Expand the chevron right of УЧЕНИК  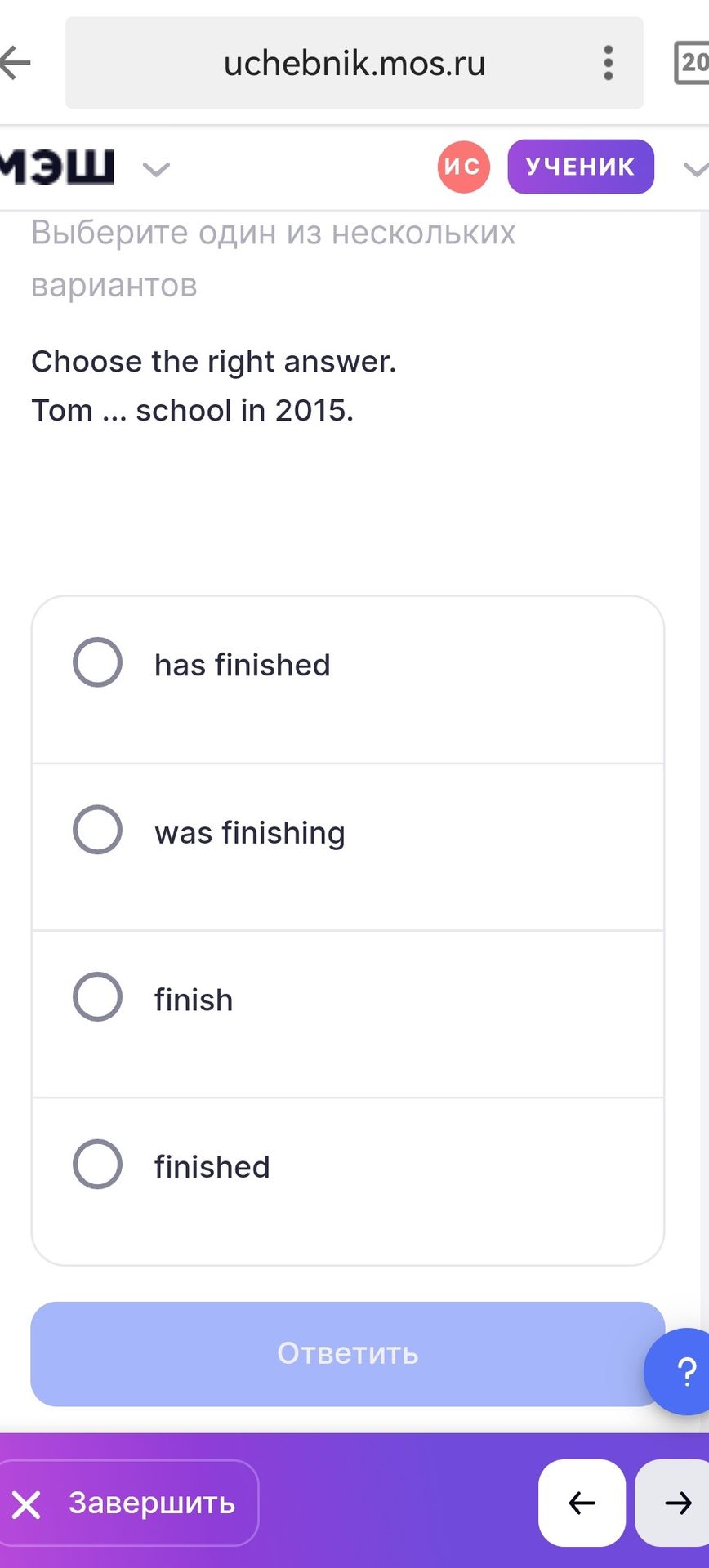(x=696, y=170)
